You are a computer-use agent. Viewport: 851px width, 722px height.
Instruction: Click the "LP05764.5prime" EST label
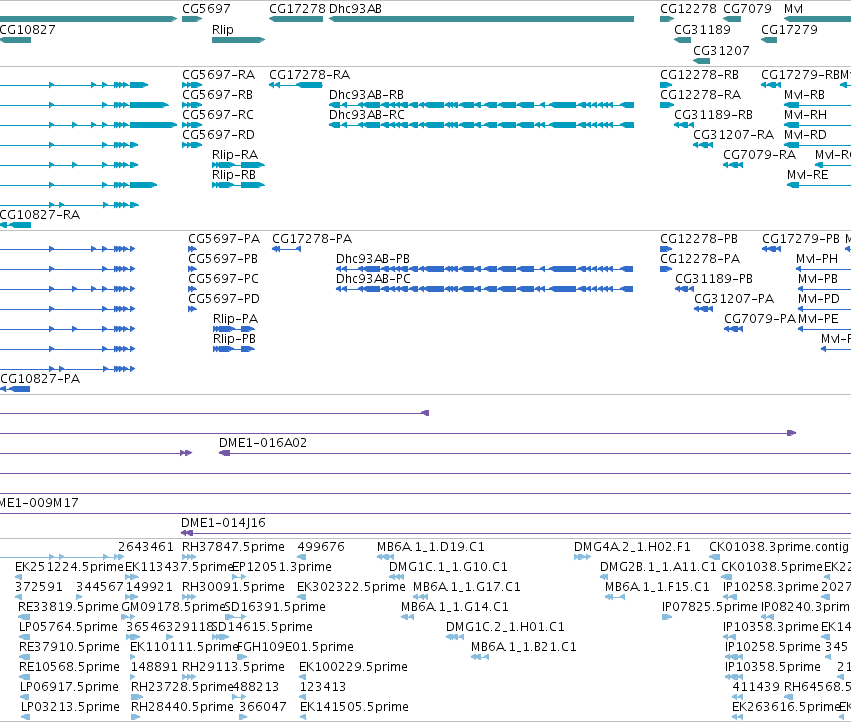[68, 626]
